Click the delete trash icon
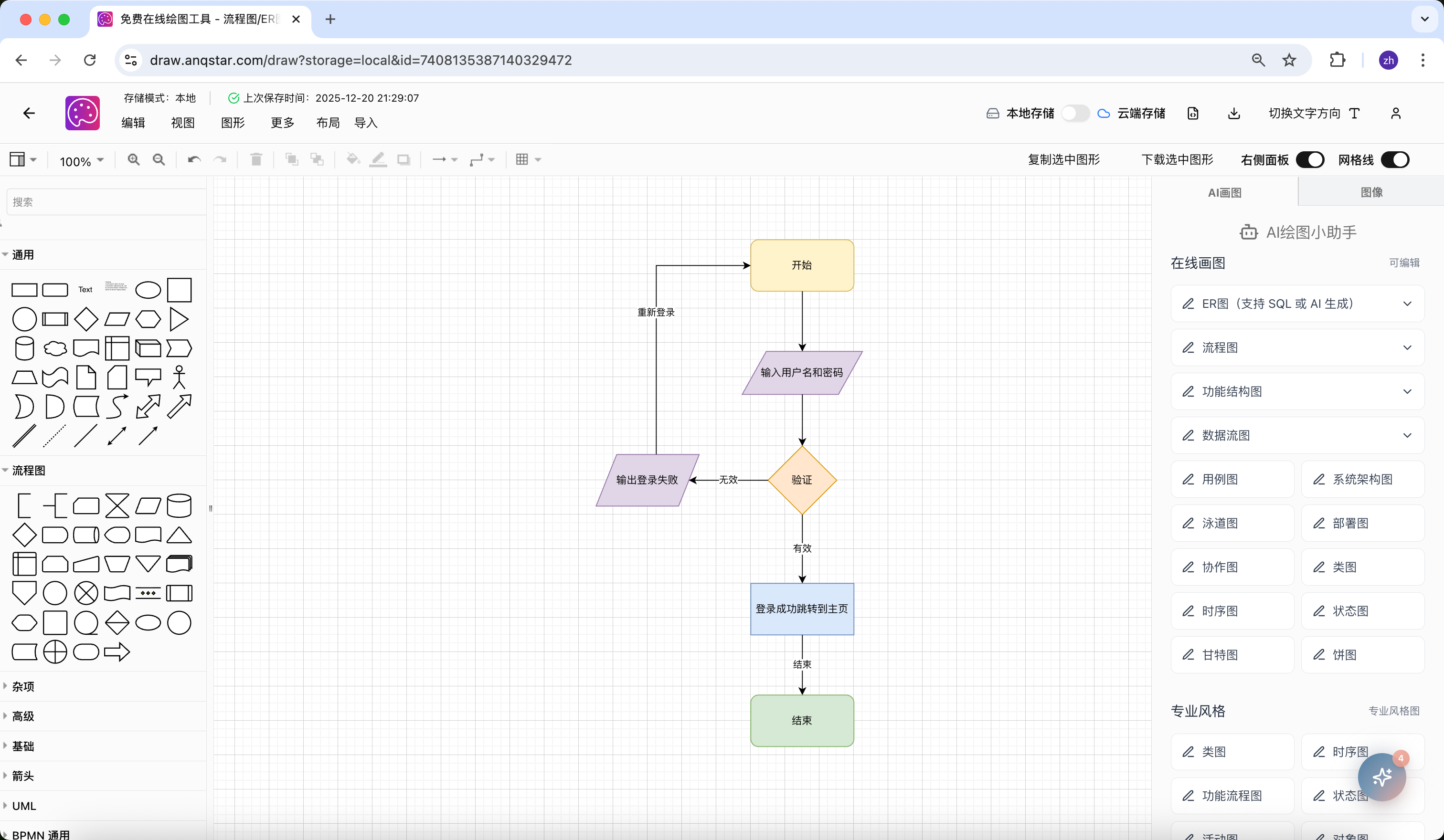 coord(256,160)
